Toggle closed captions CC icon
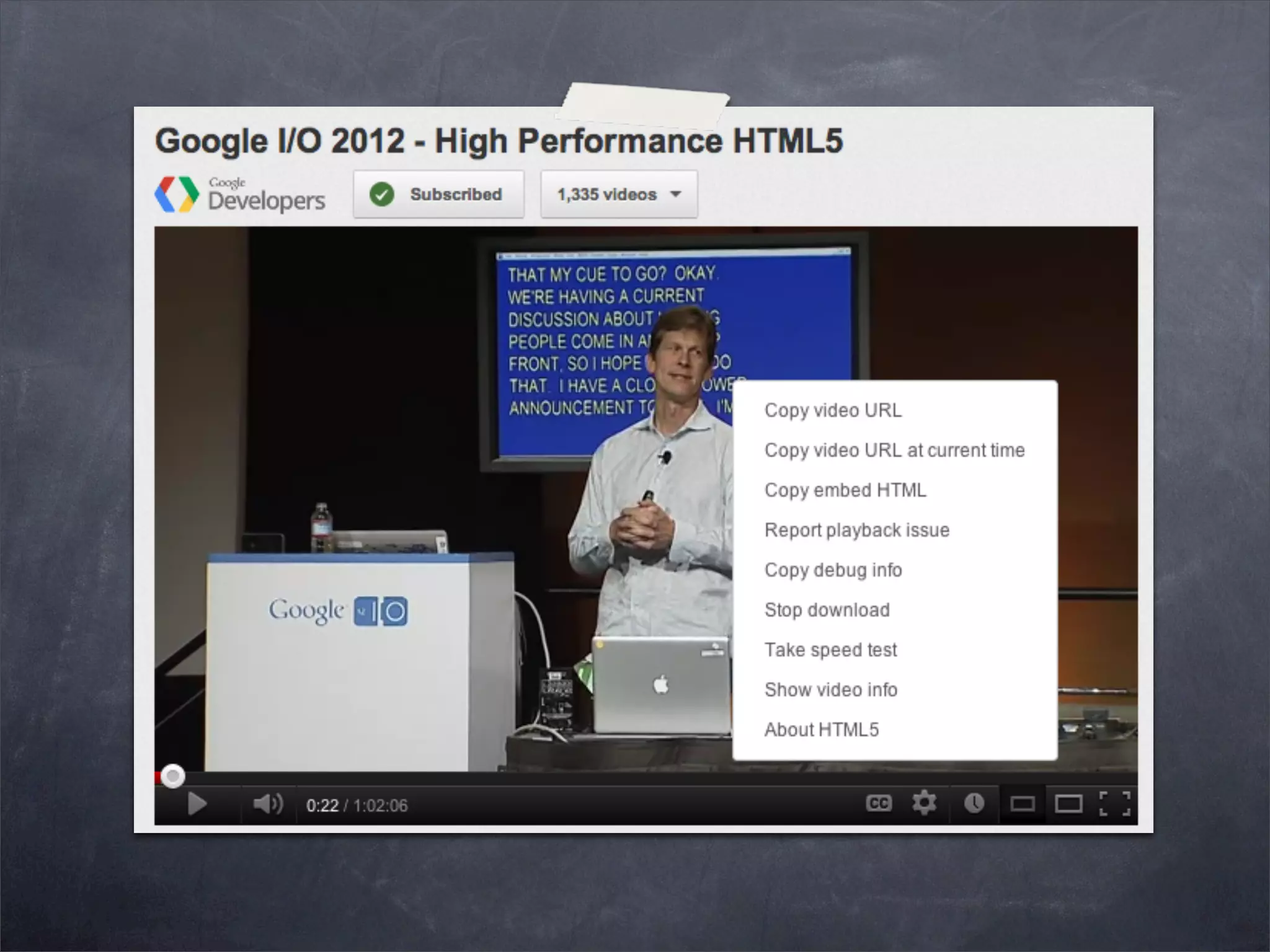Screen dimensions: 1270x952 (x=878, y=804)
